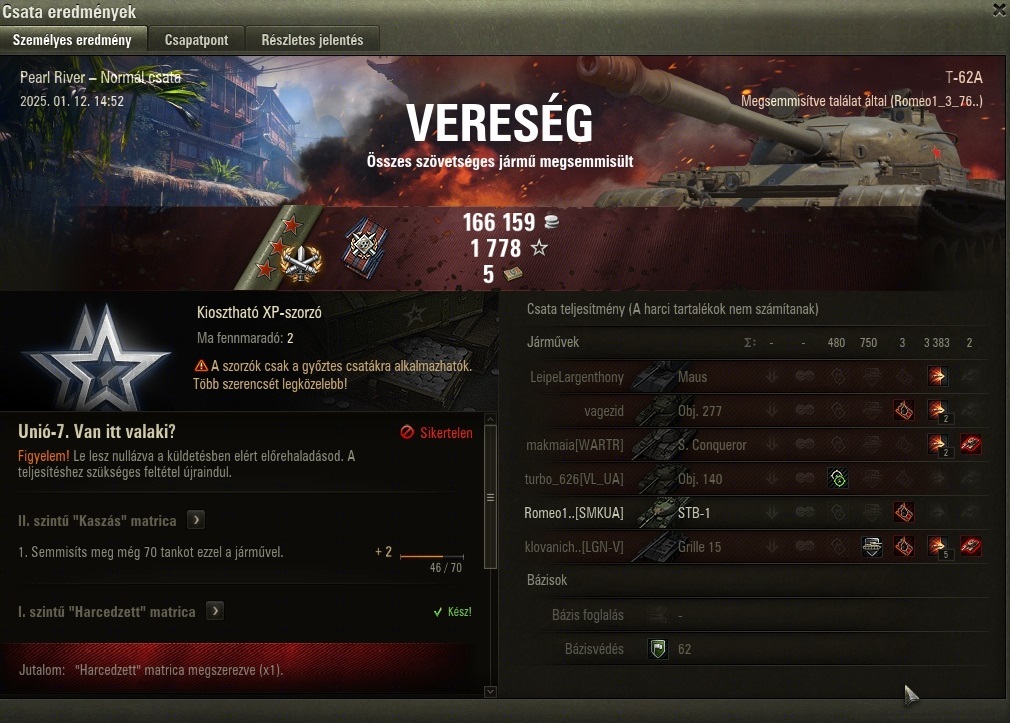Viewport: 1010px width, 723px height.
Task: Click the scroll up arrow in mission panel
Action: (x=490, y=419)
